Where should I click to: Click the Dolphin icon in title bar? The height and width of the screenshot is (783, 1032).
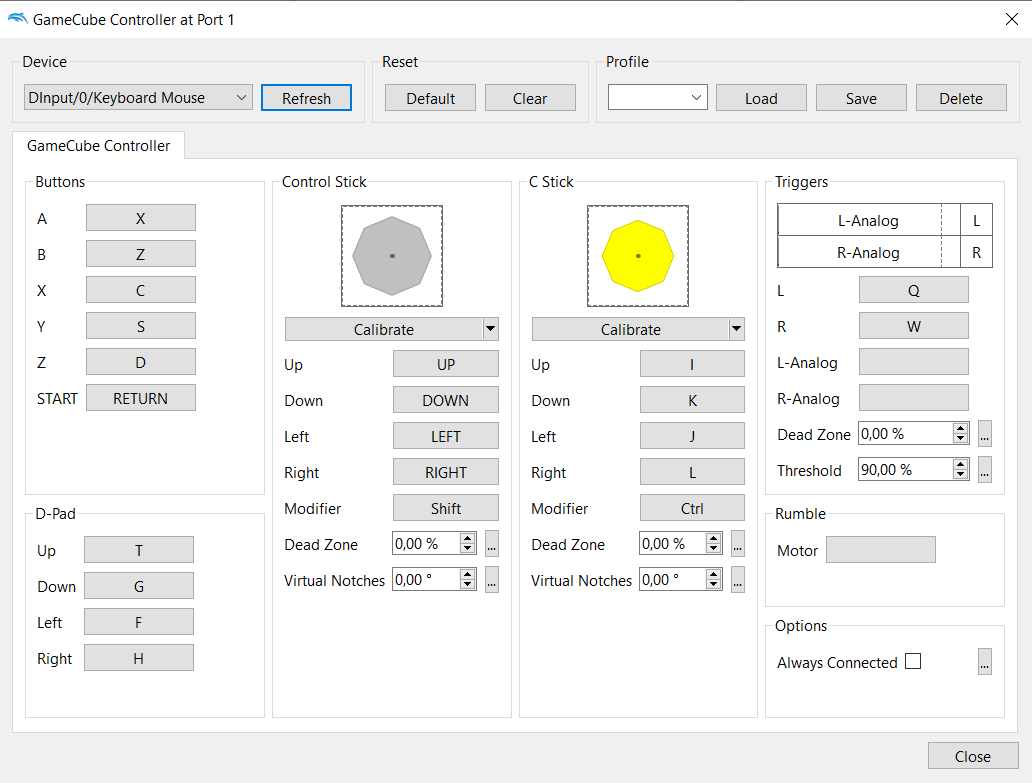[x=17, y=19]
